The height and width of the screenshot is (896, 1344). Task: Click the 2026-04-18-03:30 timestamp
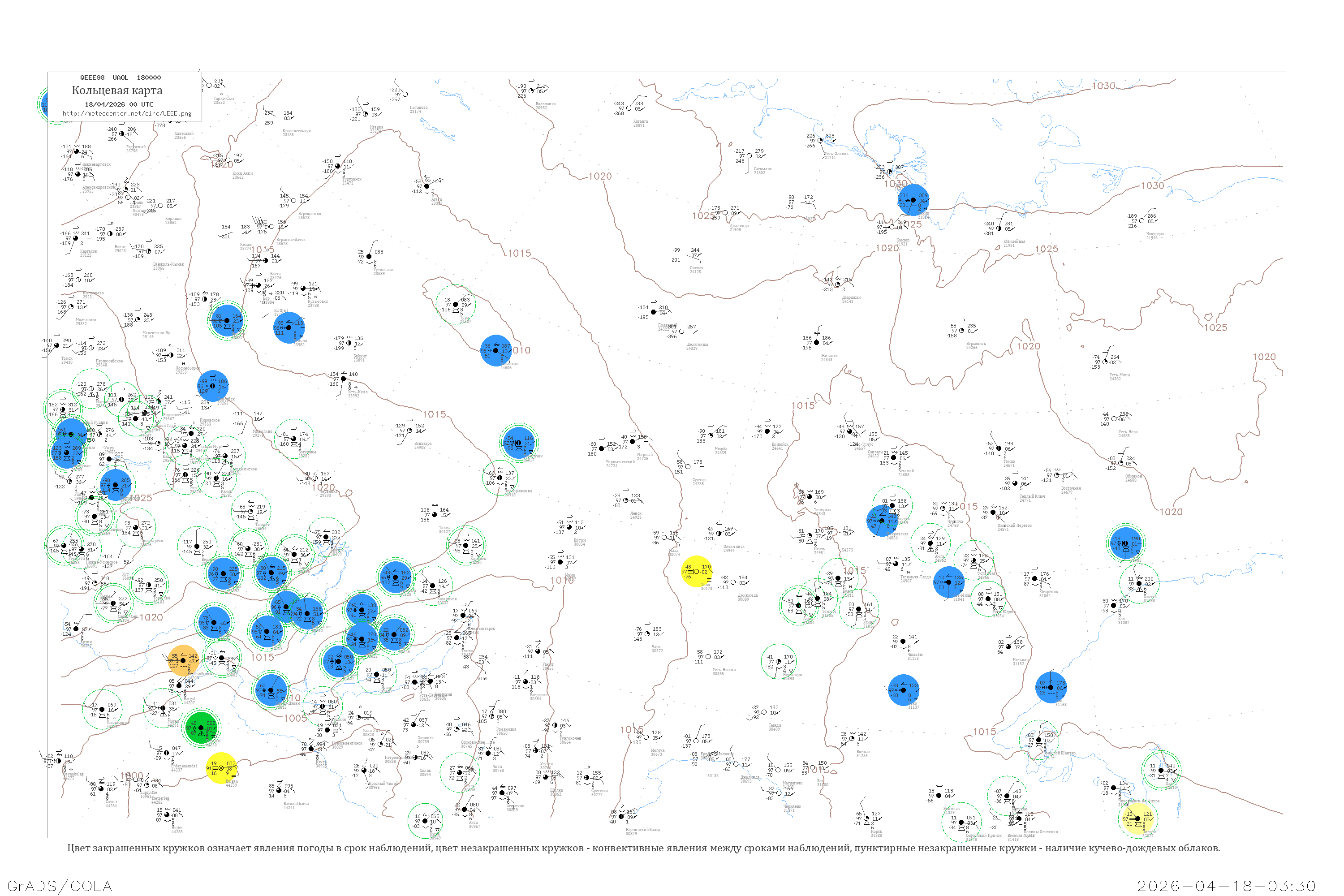click(x=1226, y=886)
